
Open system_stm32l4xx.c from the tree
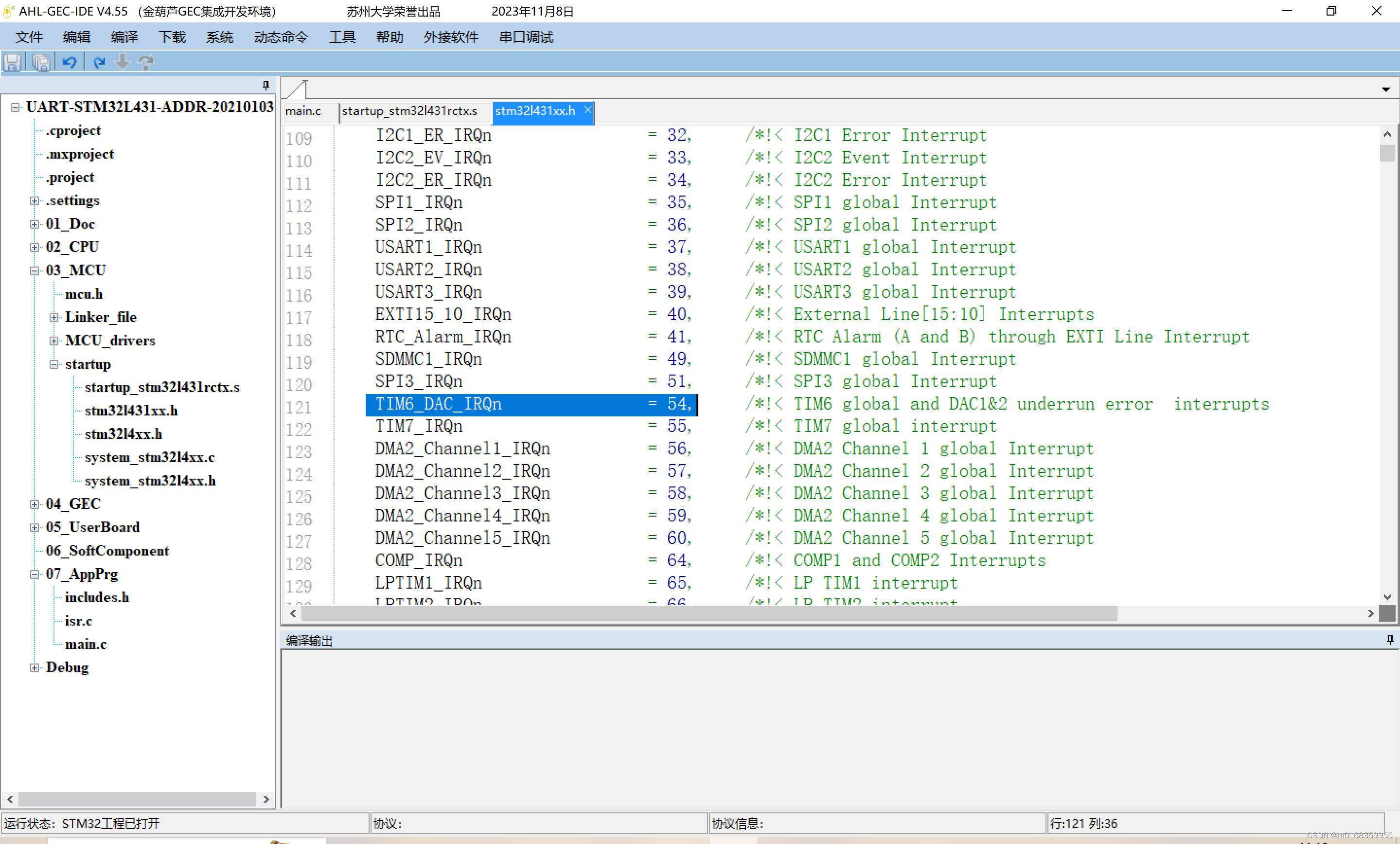coord(149,458)
